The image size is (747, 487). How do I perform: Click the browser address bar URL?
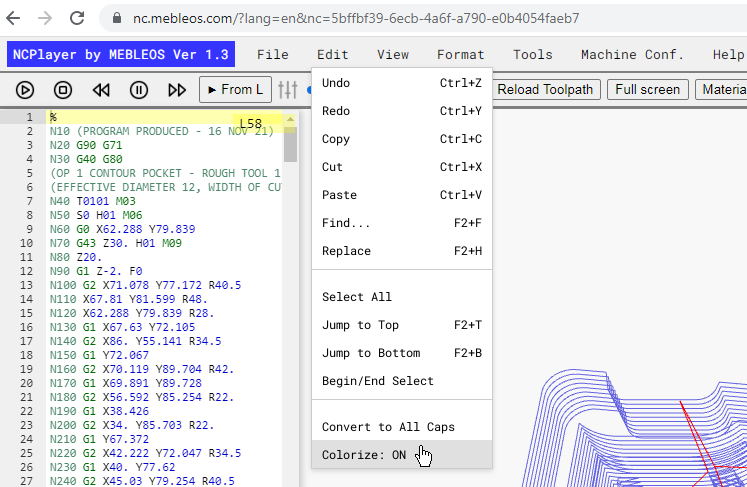pyautogui.click(x=356, y=18)
